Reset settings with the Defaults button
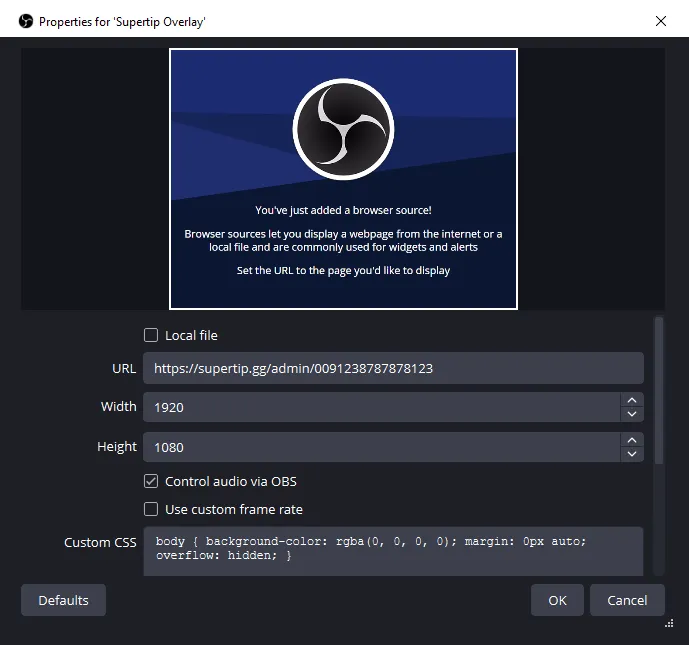This screenshot has height=645, width=689. [63, 600]
